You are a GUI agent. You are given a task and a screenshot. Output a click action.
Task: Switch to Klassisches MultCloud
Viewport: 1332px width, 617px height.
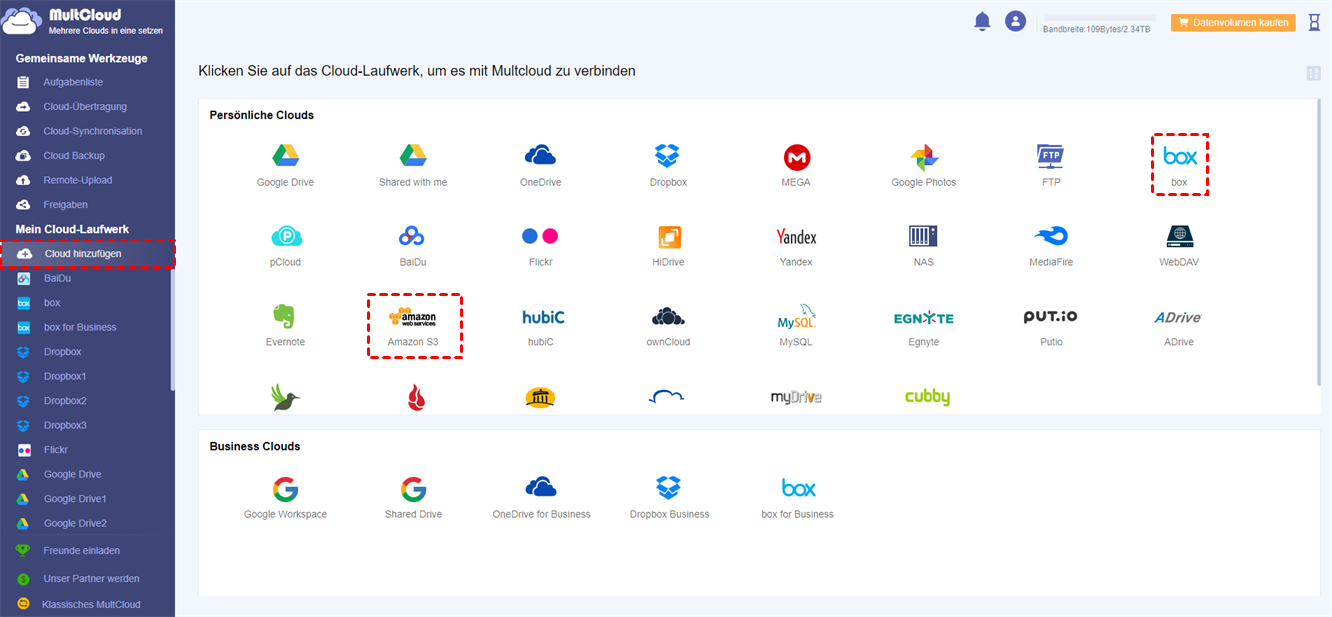point(90,604)
